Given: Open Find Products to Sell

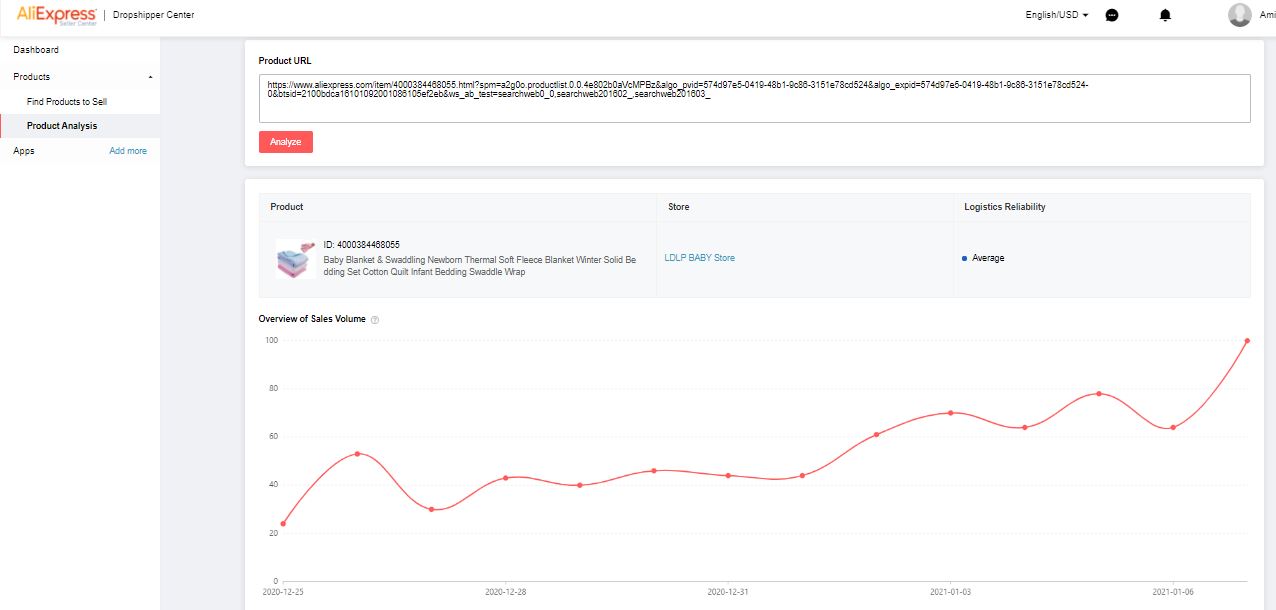Looking at the screenshot, I should [67, 102].
